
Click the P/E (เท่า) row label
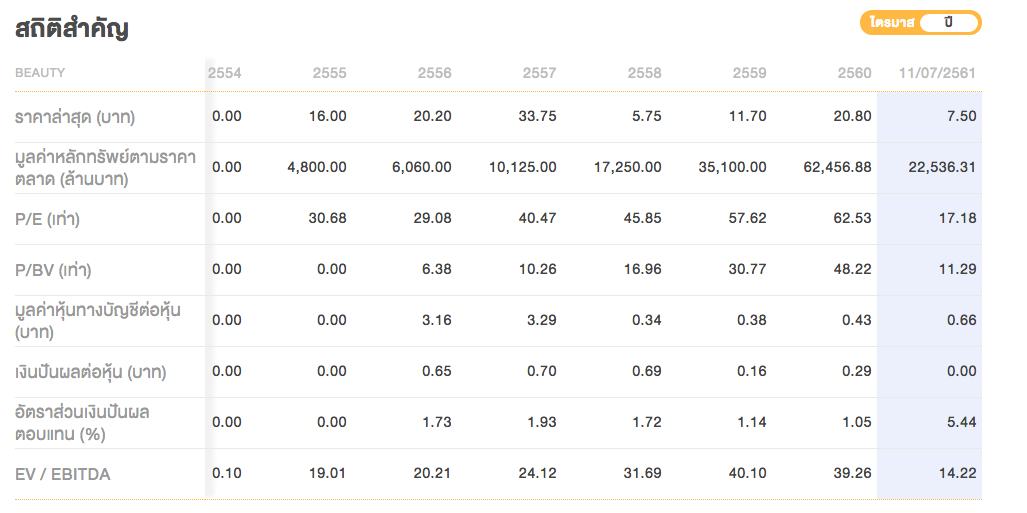tap(47, 219)
